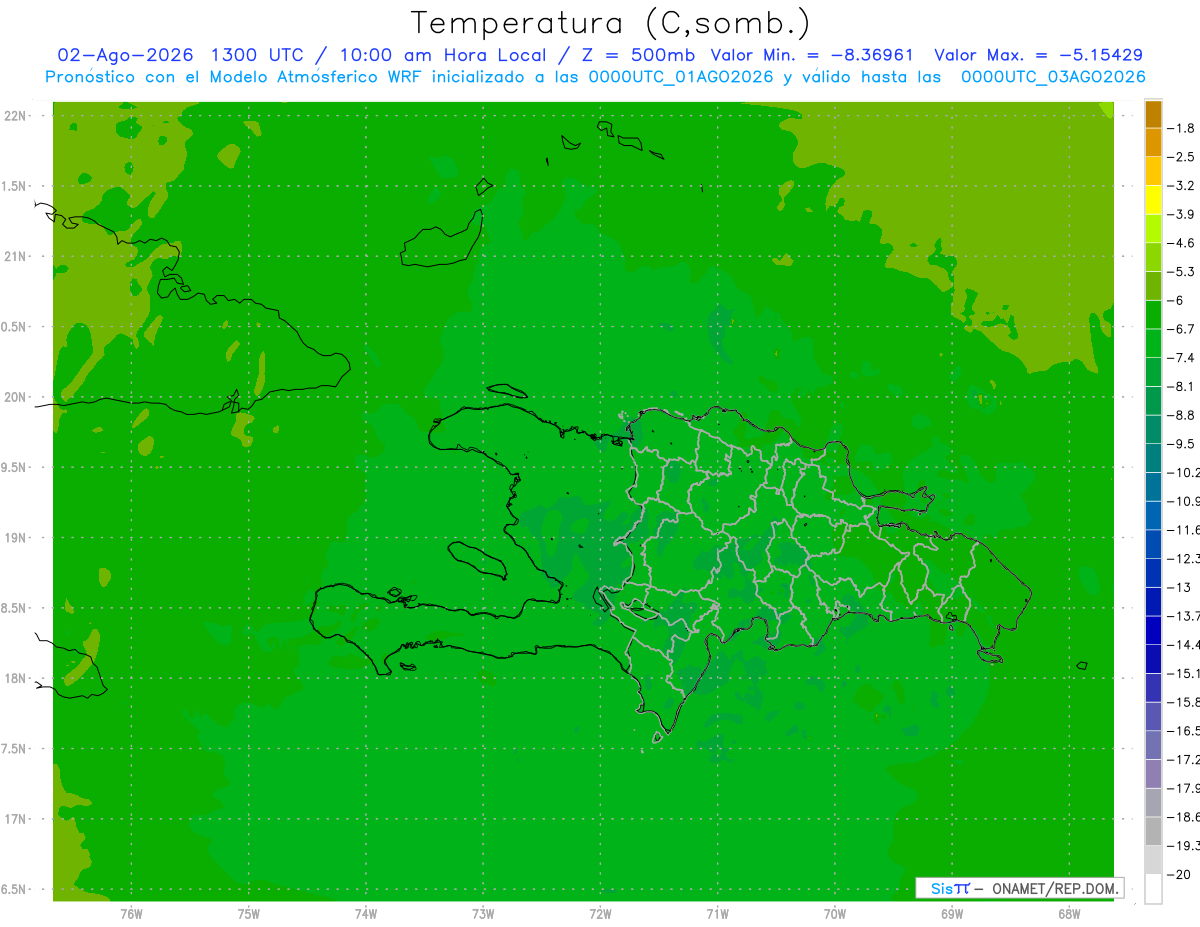
Task: Click the '-5.3' colorbar value
Action: pyautogui.click(x=1182, y=272)
